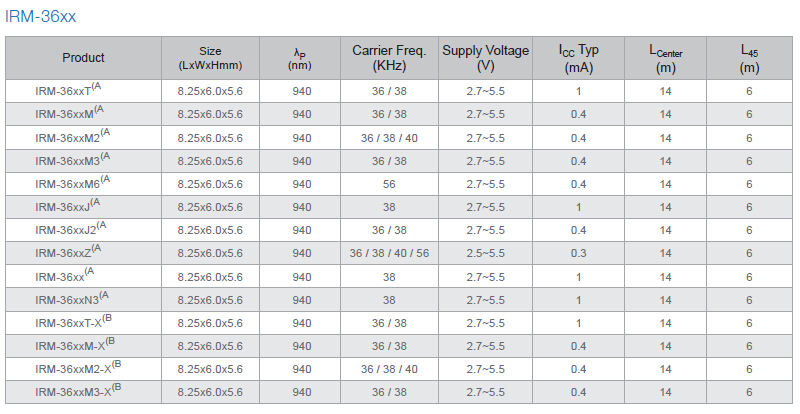Image resolution: width=800 pixels, height=414 pixels.
Task: Click the Size (LxWxHmm) column header
Action: [210, 58]
